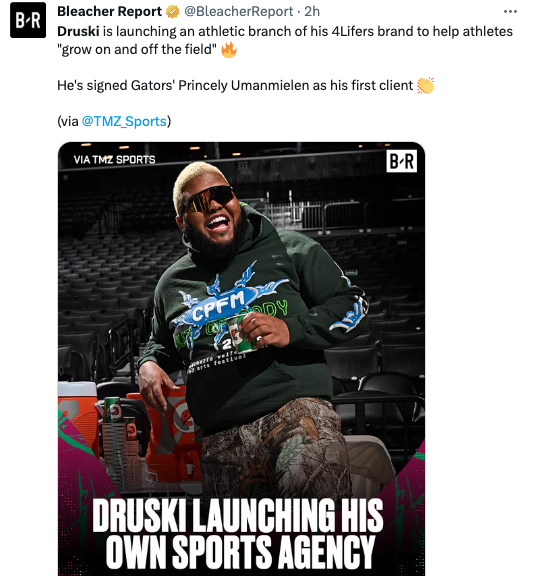
Task: Click the VIA TMZ SPORTS caption in the image
Action: pyautogui.click(x=114, y=159)
